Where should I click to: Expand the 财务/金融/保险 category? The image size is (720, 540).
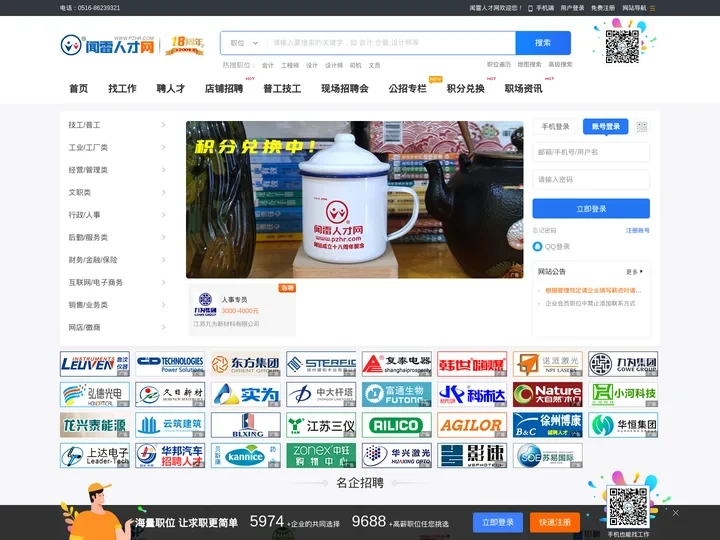(x=117, y=260)
